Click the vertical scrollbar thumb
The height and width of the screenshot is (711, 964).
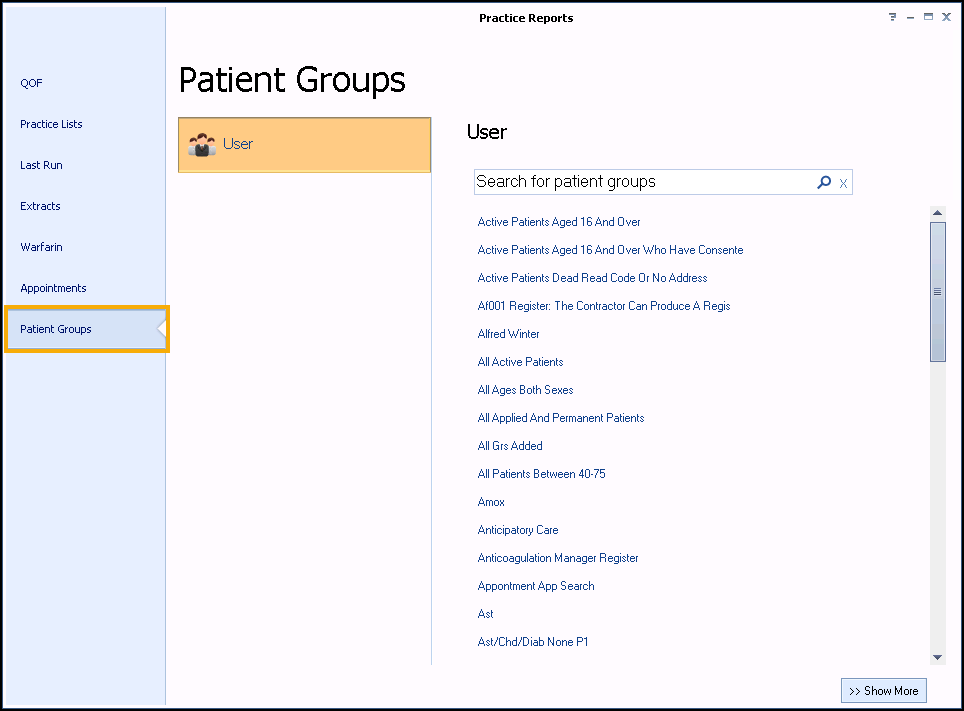click(x=937, y=290)
